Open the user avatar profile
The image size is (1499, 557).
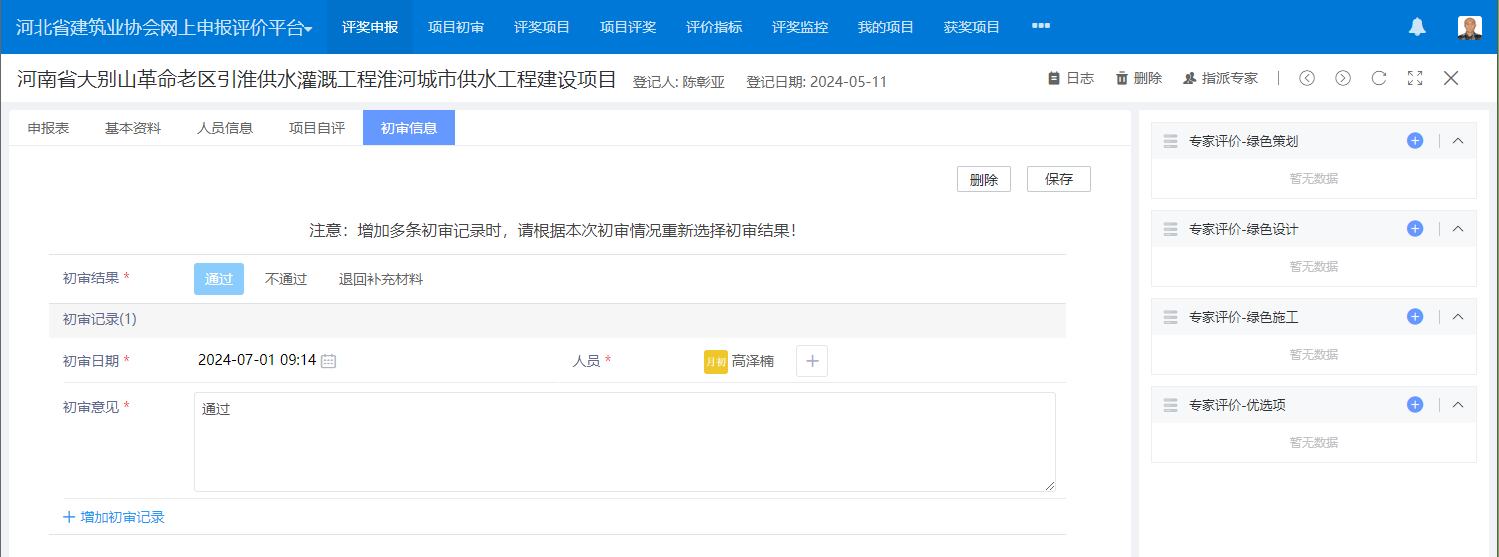click(1469, 27)
